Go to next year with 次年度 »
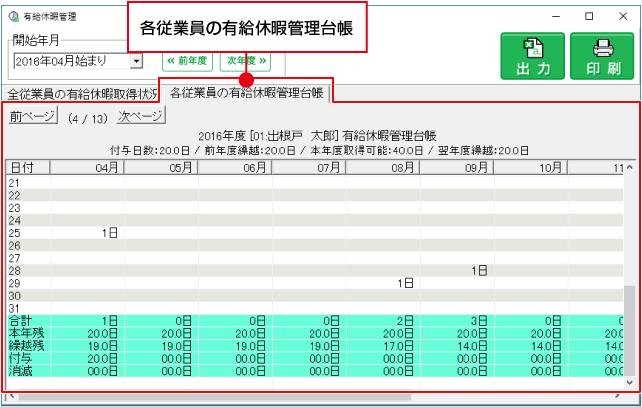 (246, 61)
